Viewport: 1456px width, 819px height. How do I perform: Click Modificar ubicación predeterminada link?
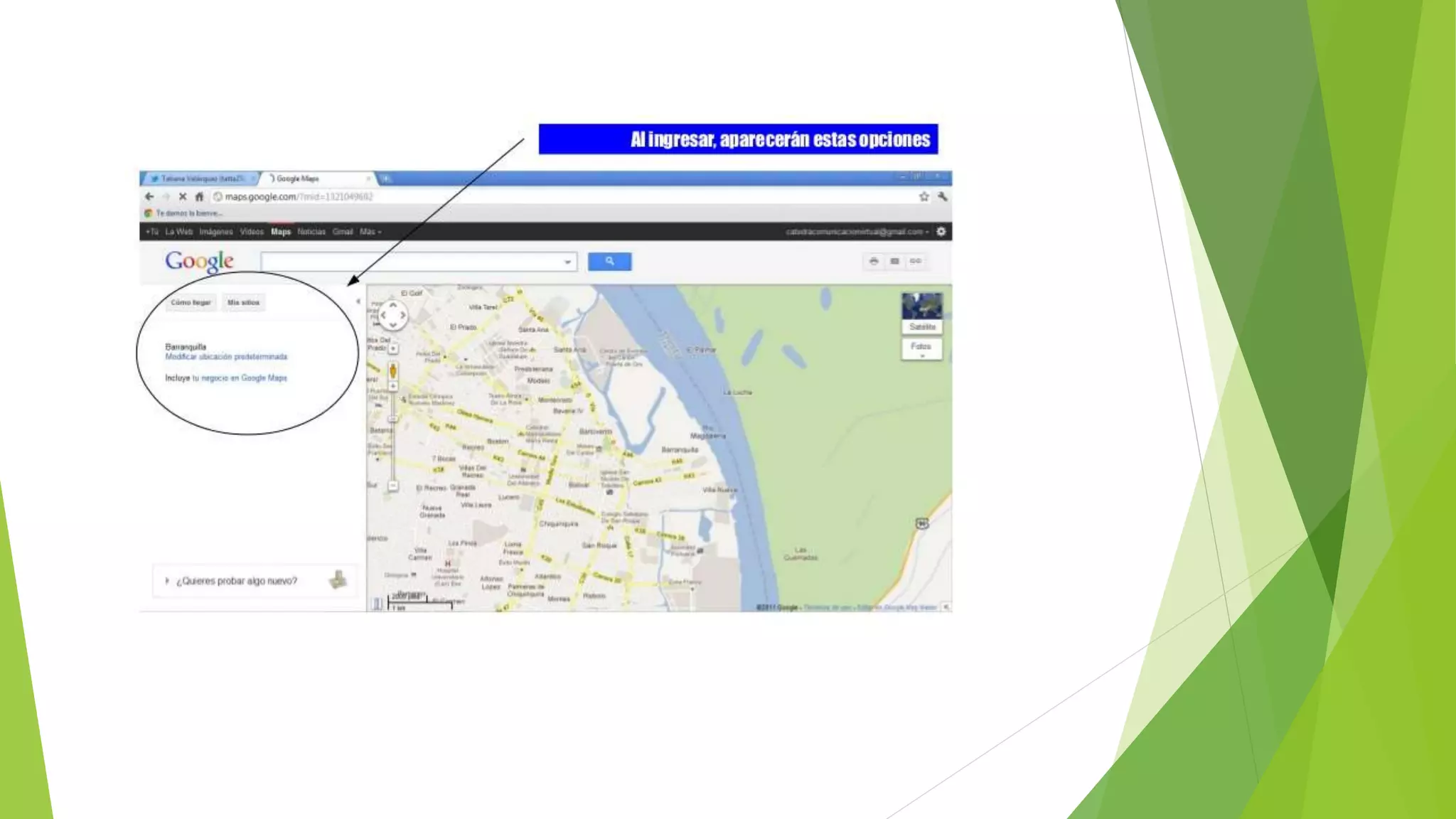click(226, 357)
